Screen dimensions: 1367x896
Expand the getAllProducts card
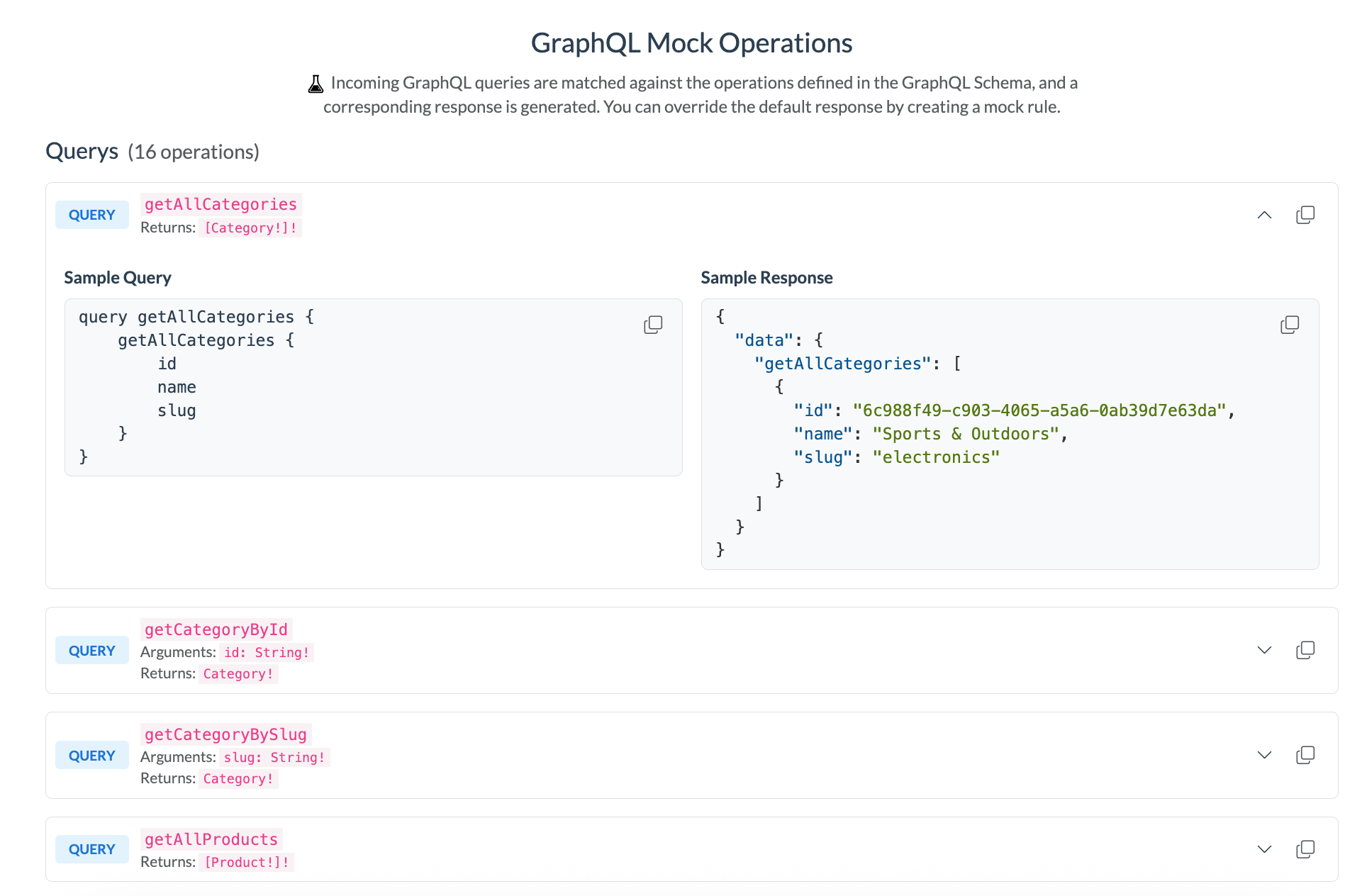tap(1264, 849)
